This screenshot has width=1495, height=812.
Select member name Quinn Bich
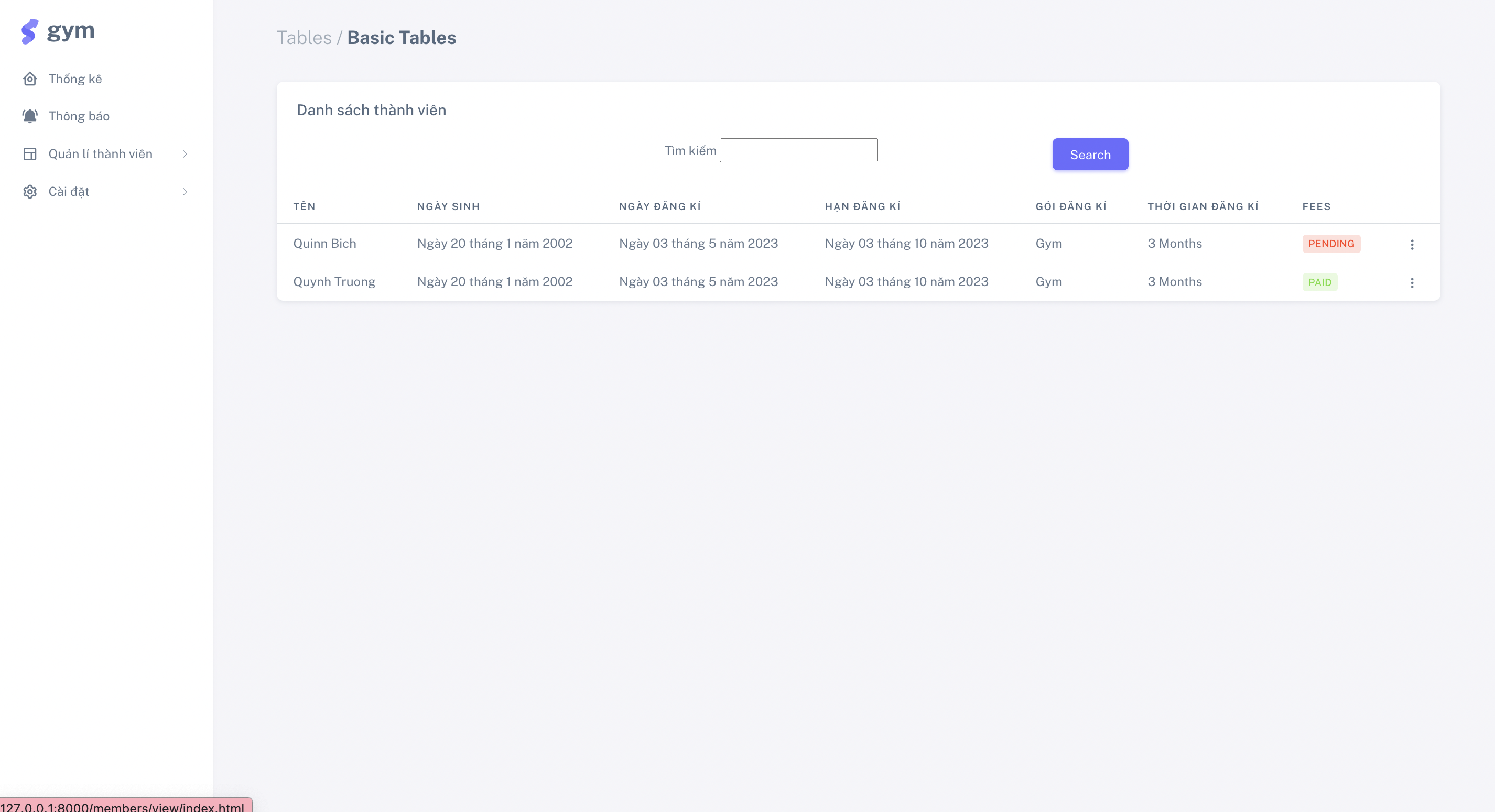tap(325, 244)
